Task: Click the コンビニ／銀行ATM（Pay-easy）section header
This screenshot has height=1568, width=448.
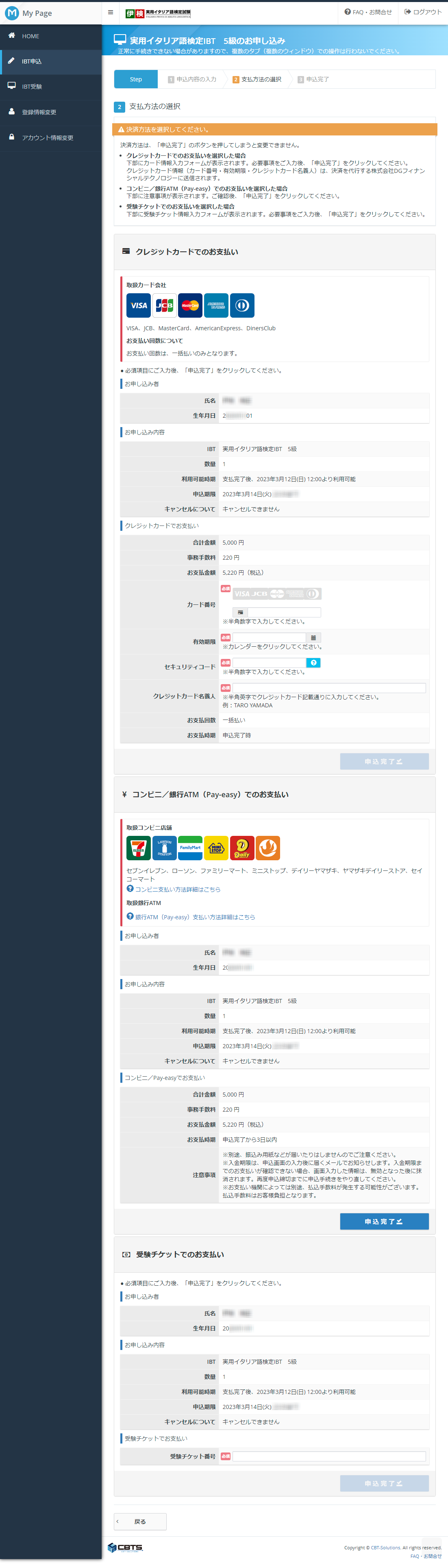Action: tap(274, 794)
